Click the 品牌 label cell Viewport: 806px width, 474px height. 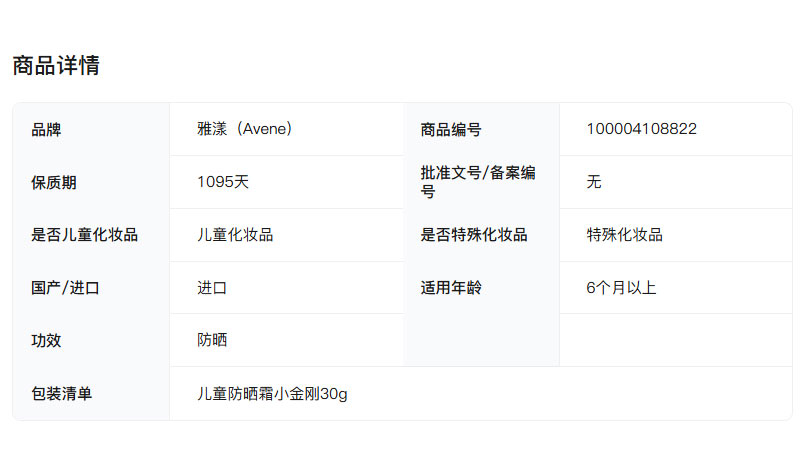[47, 129]
